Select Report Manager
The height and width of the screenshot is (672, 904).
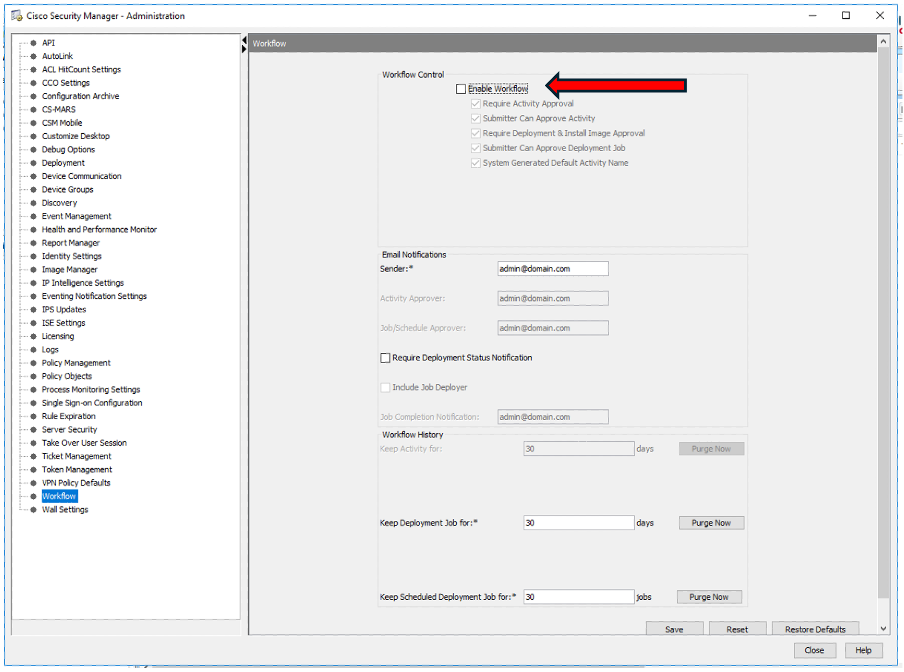point(71,243)
